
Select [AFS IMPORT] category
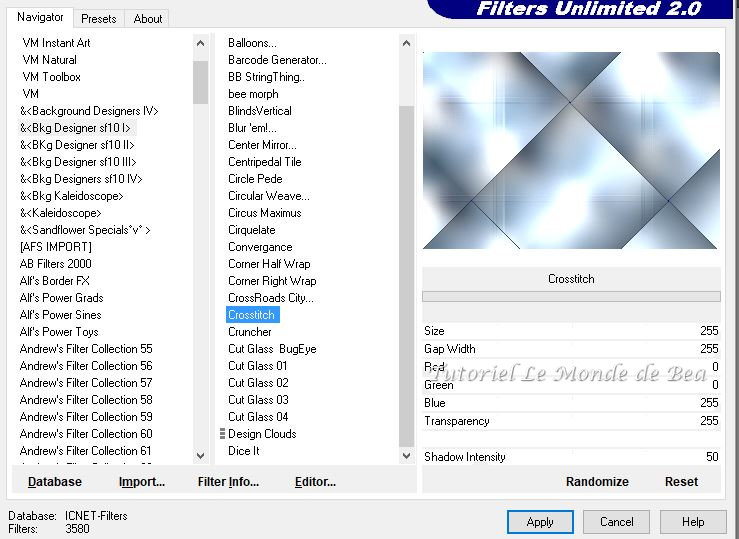pyautogui.click(x=56, y=247)
